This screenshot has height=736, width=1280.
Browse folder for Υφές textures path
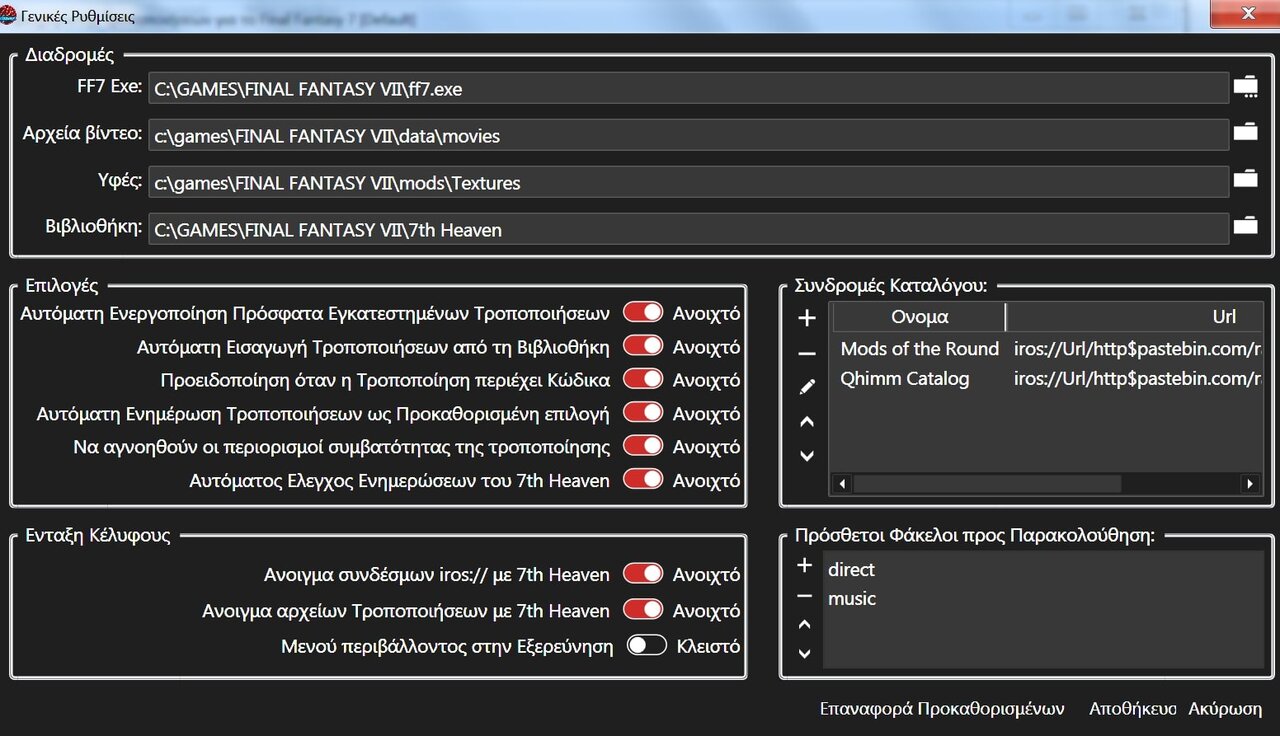pyautogui.click(x=1245, y=180)
